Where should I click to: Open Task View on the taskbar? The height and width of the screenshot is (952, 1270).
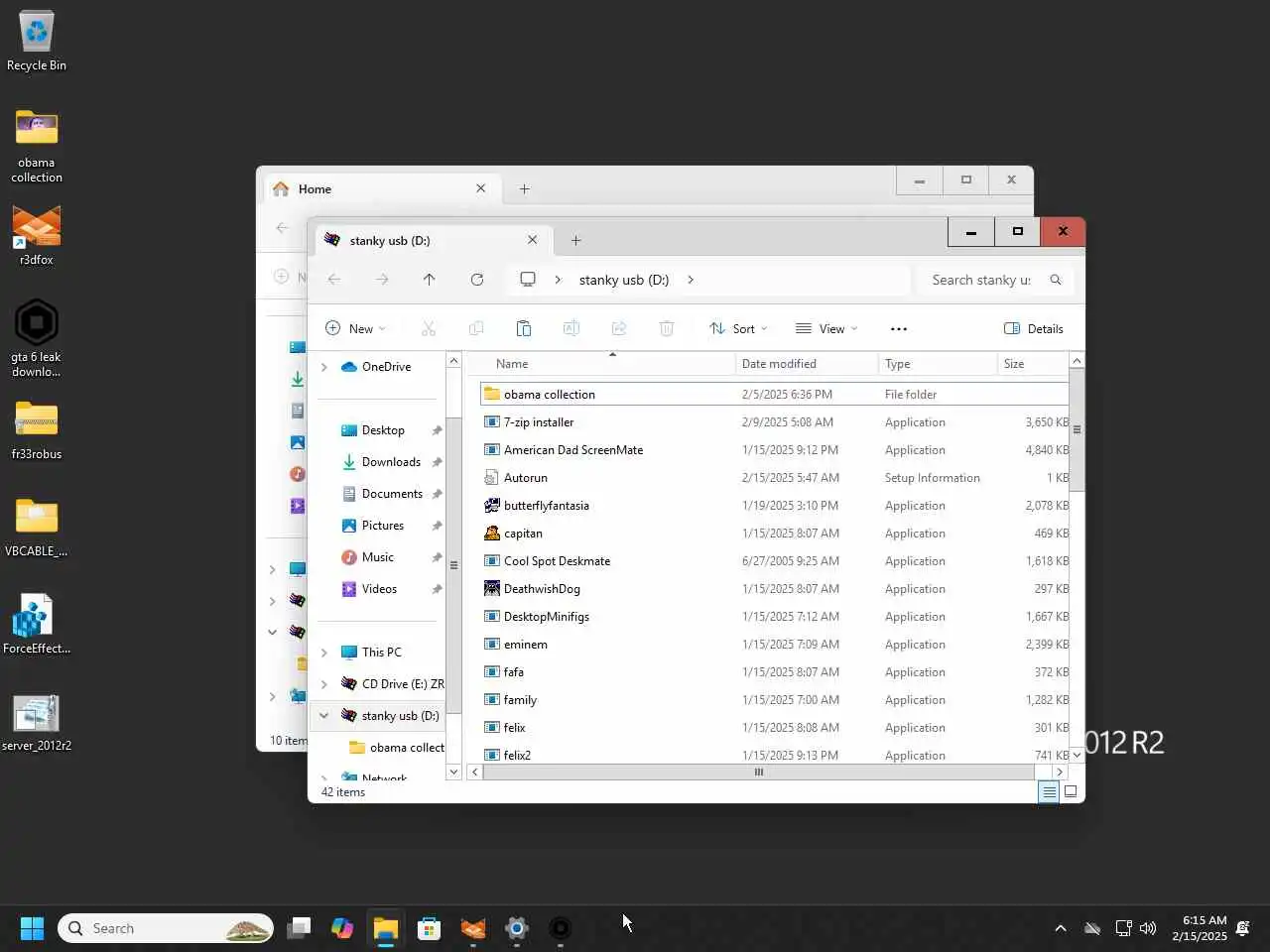(299, 928)
